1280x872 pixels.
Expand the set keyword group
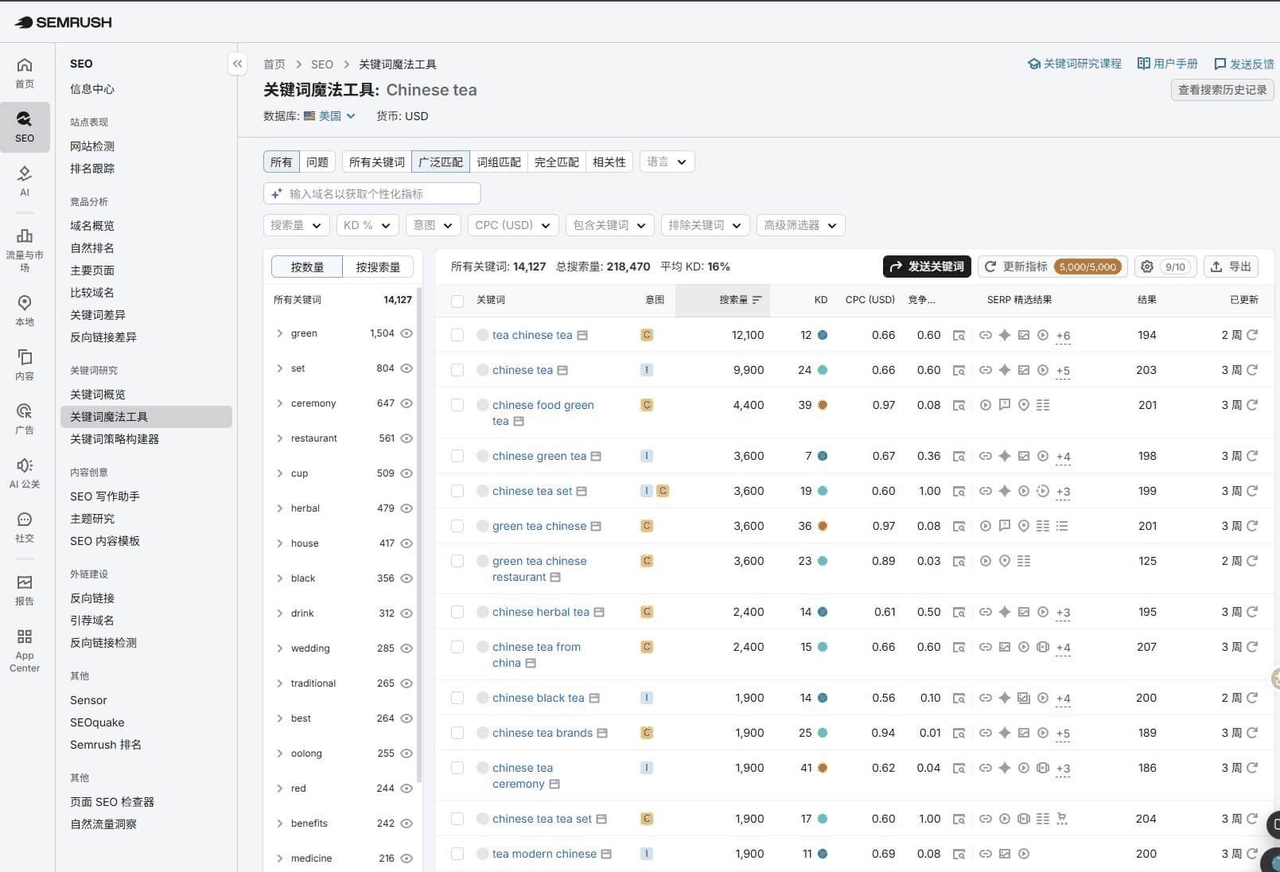coord(279,368)
